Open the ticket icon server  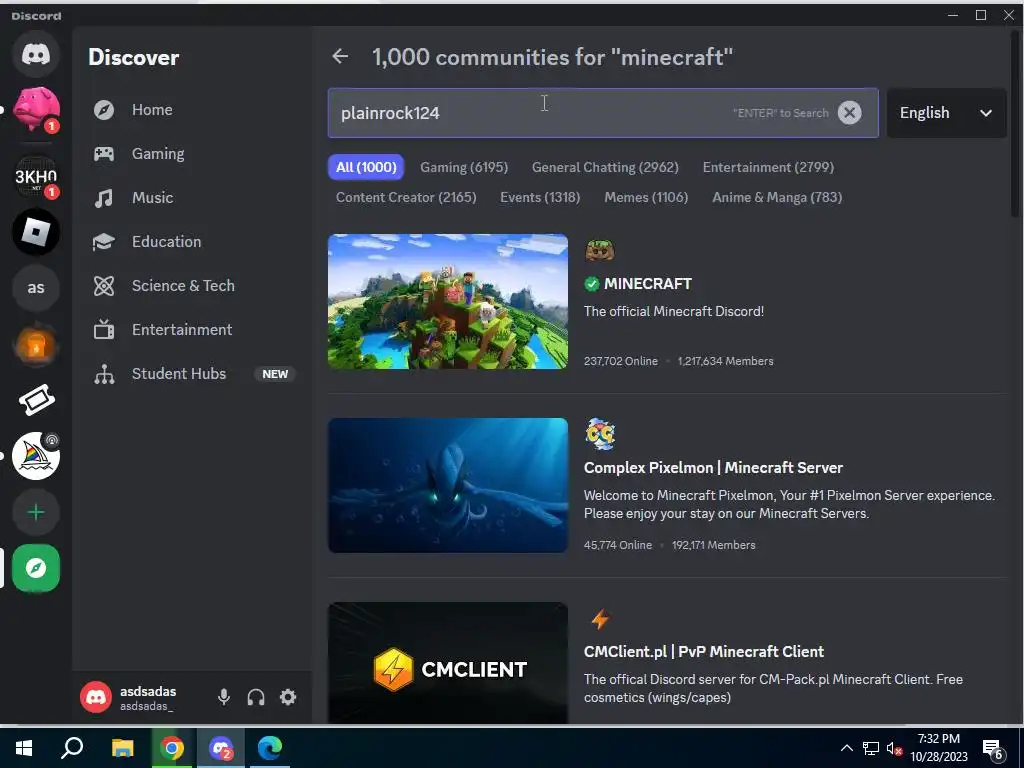click(36, 400)
